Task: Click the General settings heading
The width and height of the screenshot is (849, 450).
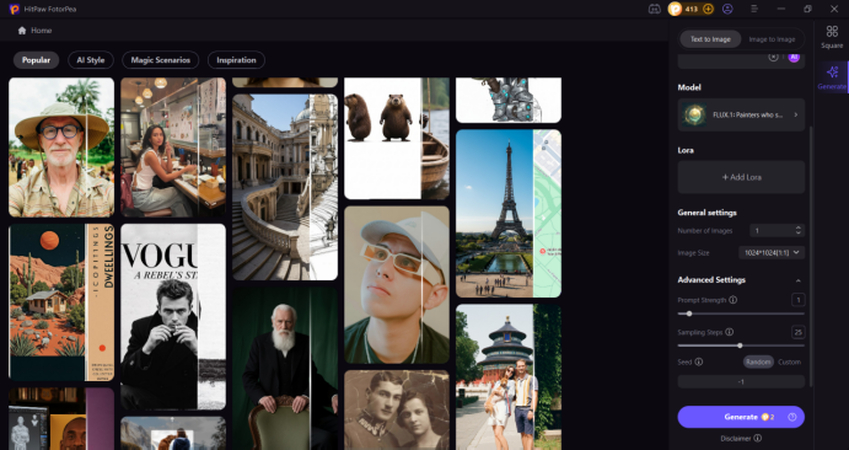Action: (x=707, y=213)
